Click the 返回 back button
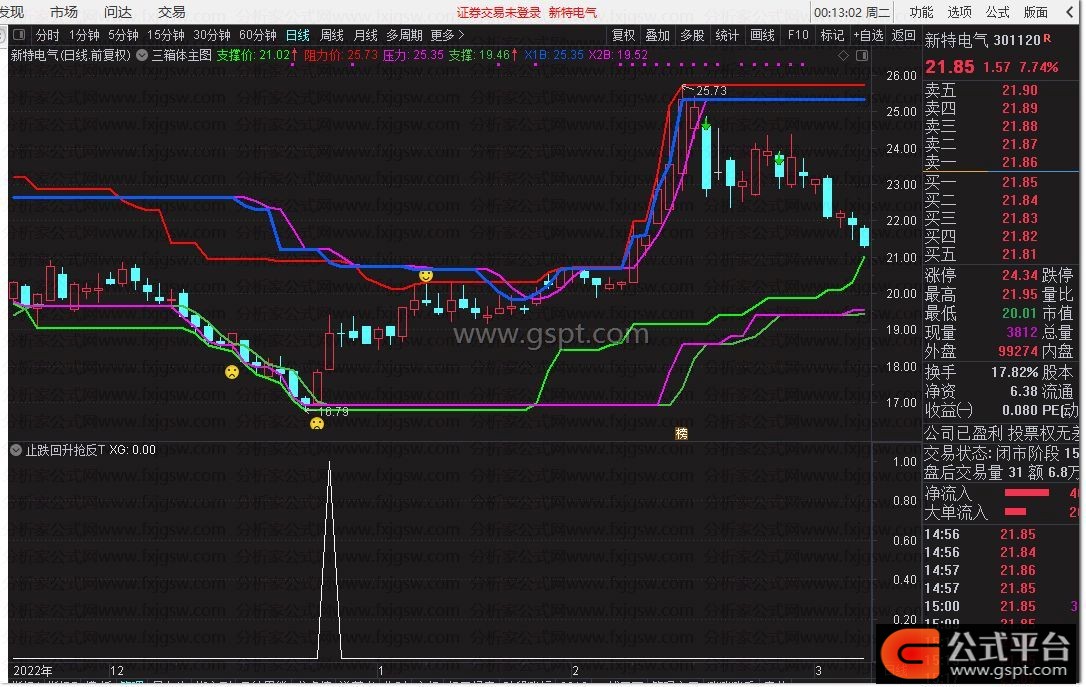This screenshot has width=1086, height=687. (904, 35)
